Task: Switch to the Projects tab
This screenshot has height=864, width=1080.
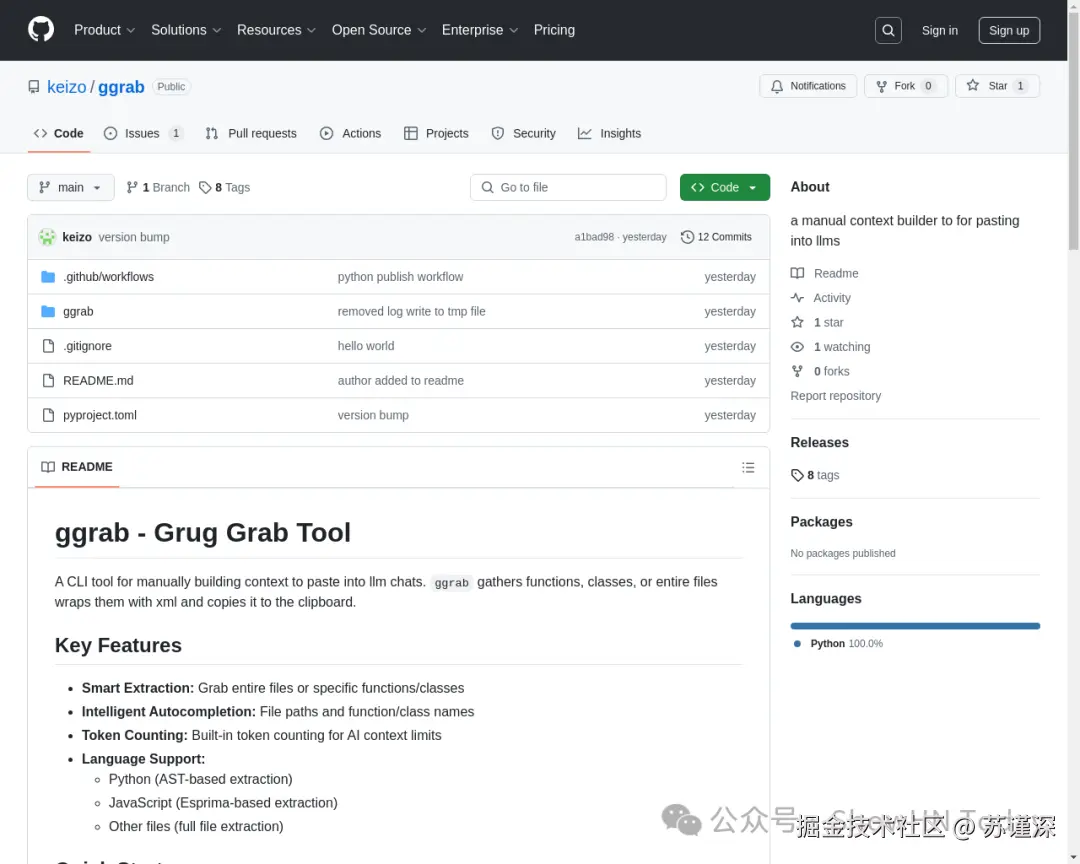Action: [x=436, y=134]
